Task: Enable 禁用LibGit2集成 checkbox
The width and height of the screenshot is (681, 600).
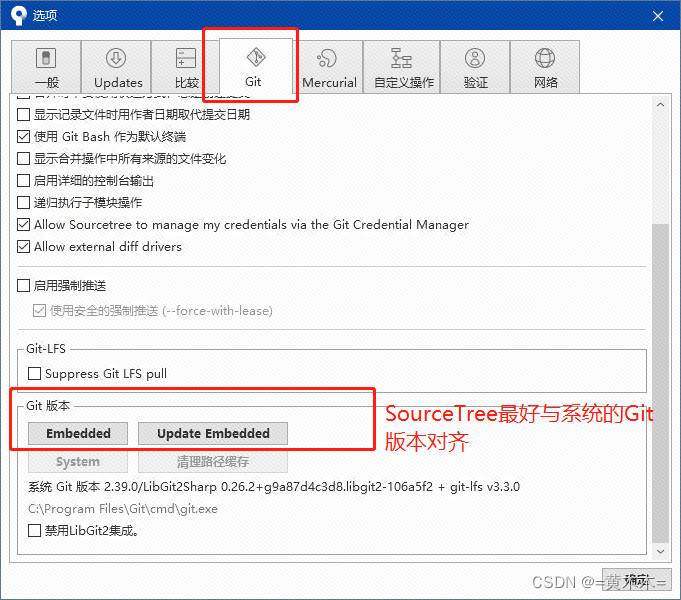Action: [34, 530]
